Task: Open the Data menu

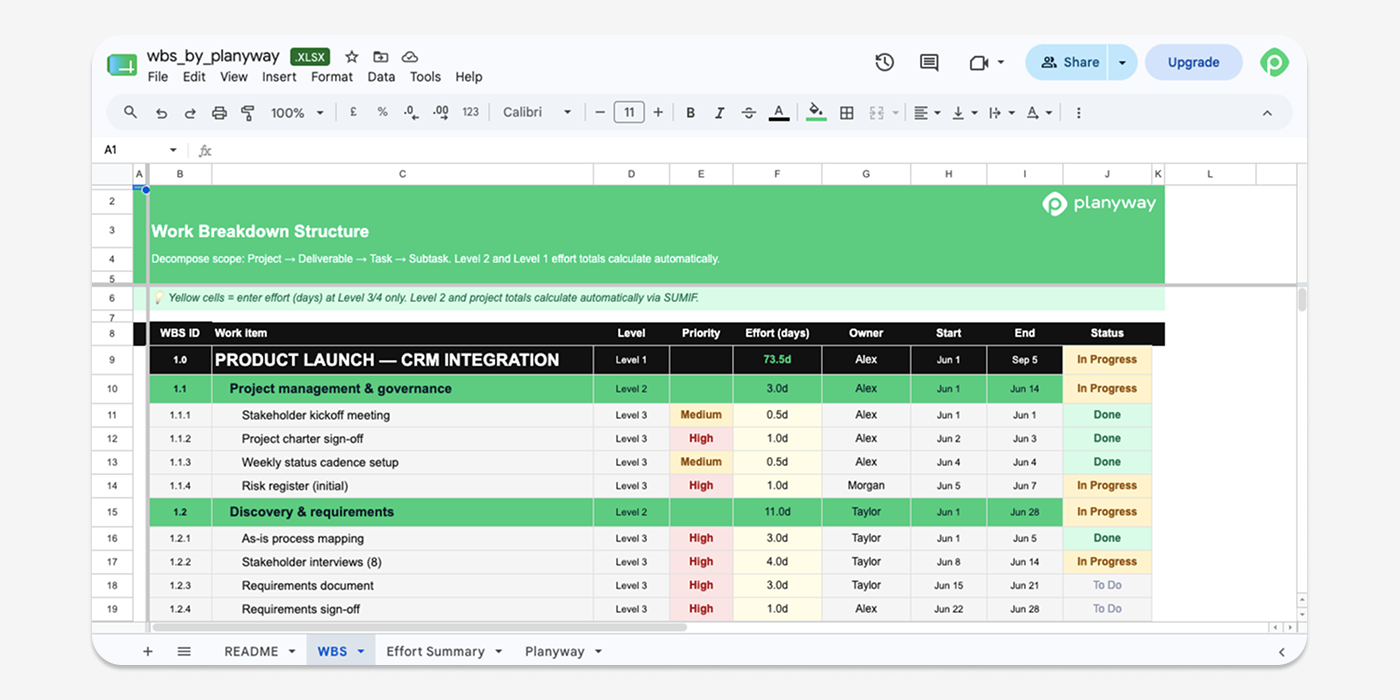Action: click(381, 77)
